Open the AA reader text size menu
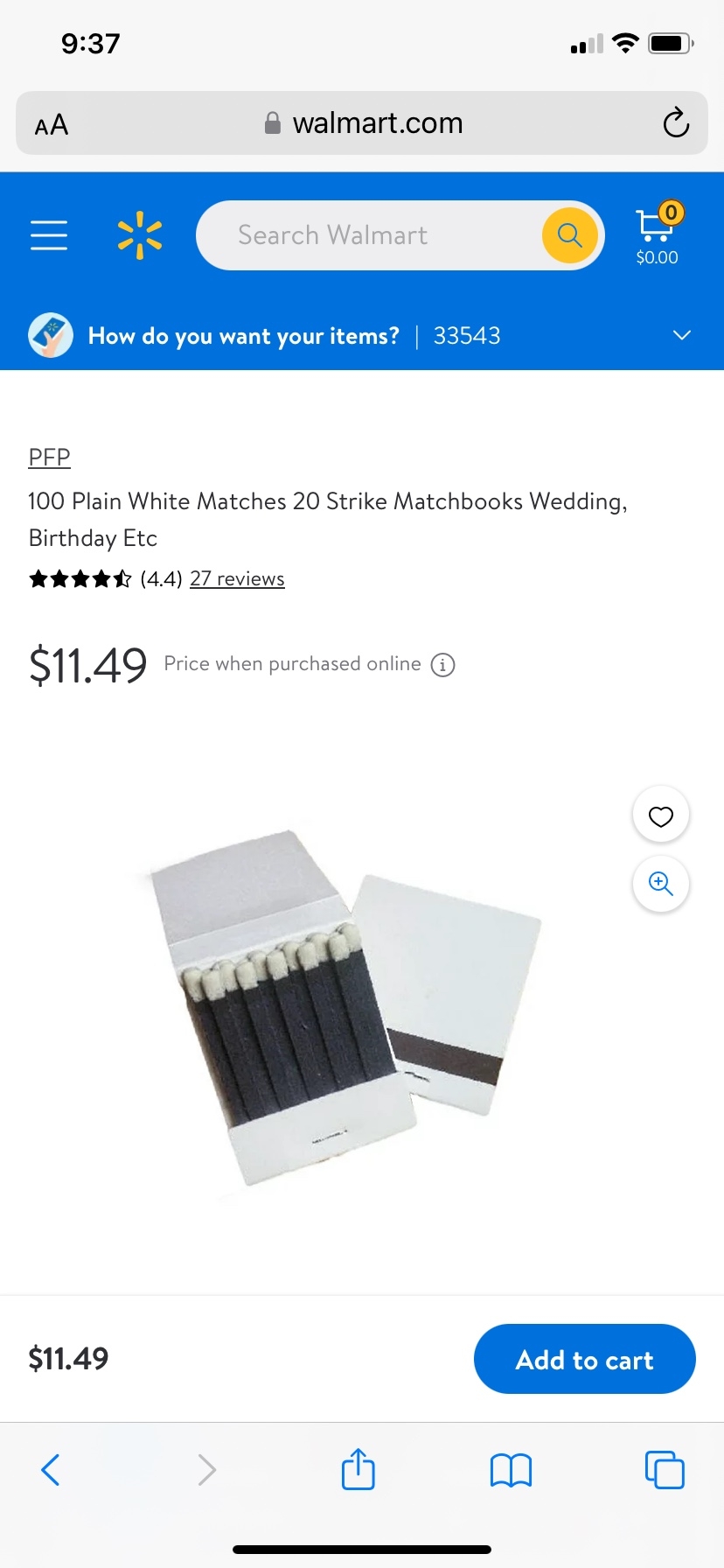This screenshot has height=1568, width=724. [x=52, y=124]
